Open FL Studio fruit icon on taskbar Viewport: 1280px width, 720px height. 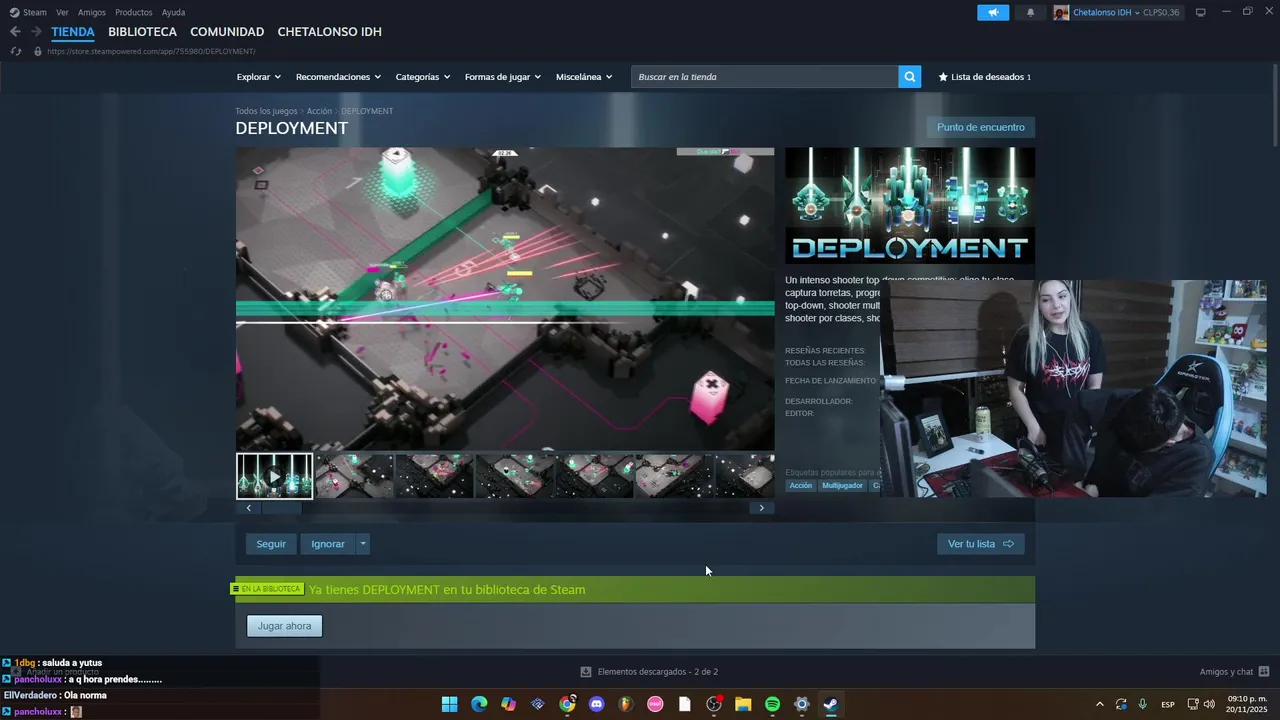tap(626, 704)
